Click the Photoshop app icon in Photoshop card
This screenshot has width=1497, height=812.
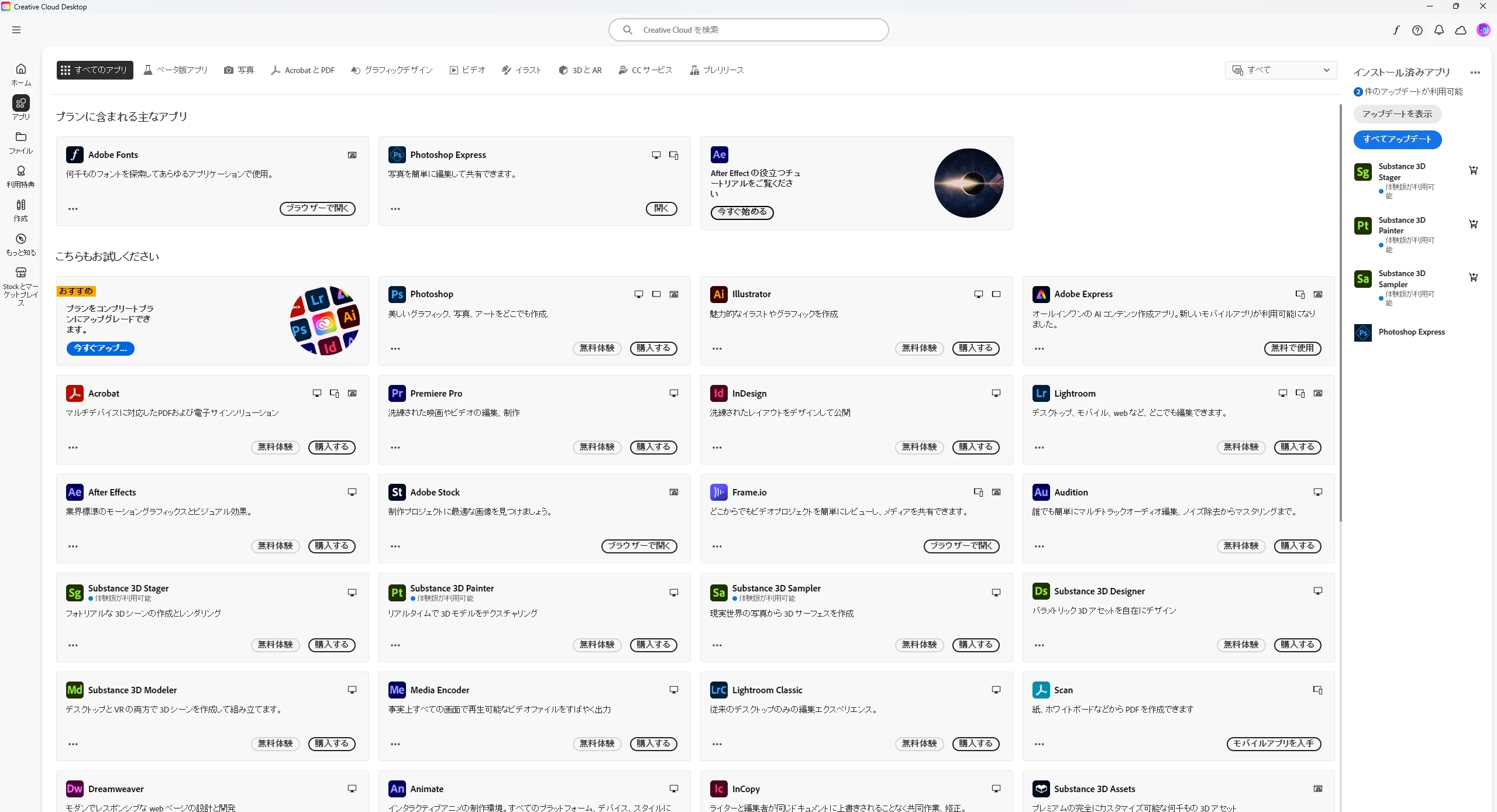click(397, 294)
